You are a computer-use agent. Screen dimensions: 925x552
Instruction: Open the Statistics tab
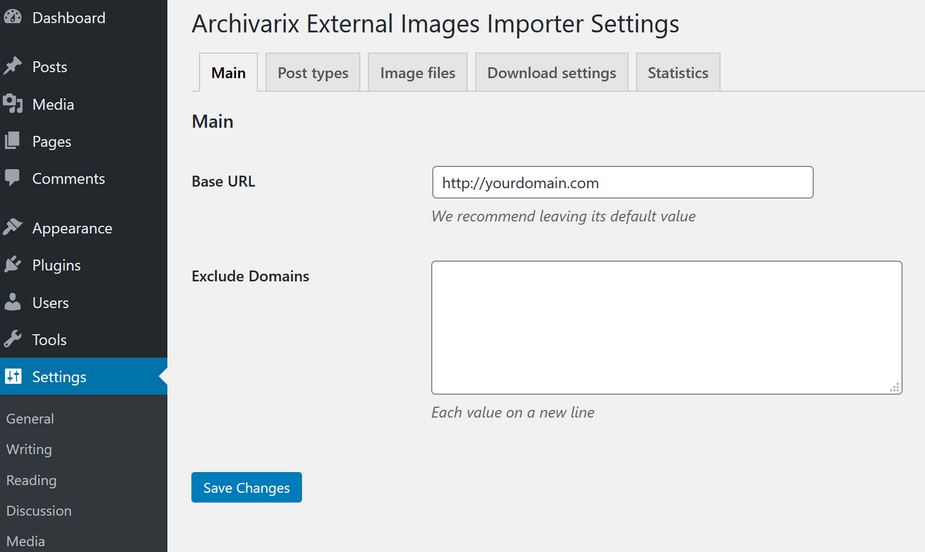678,73
